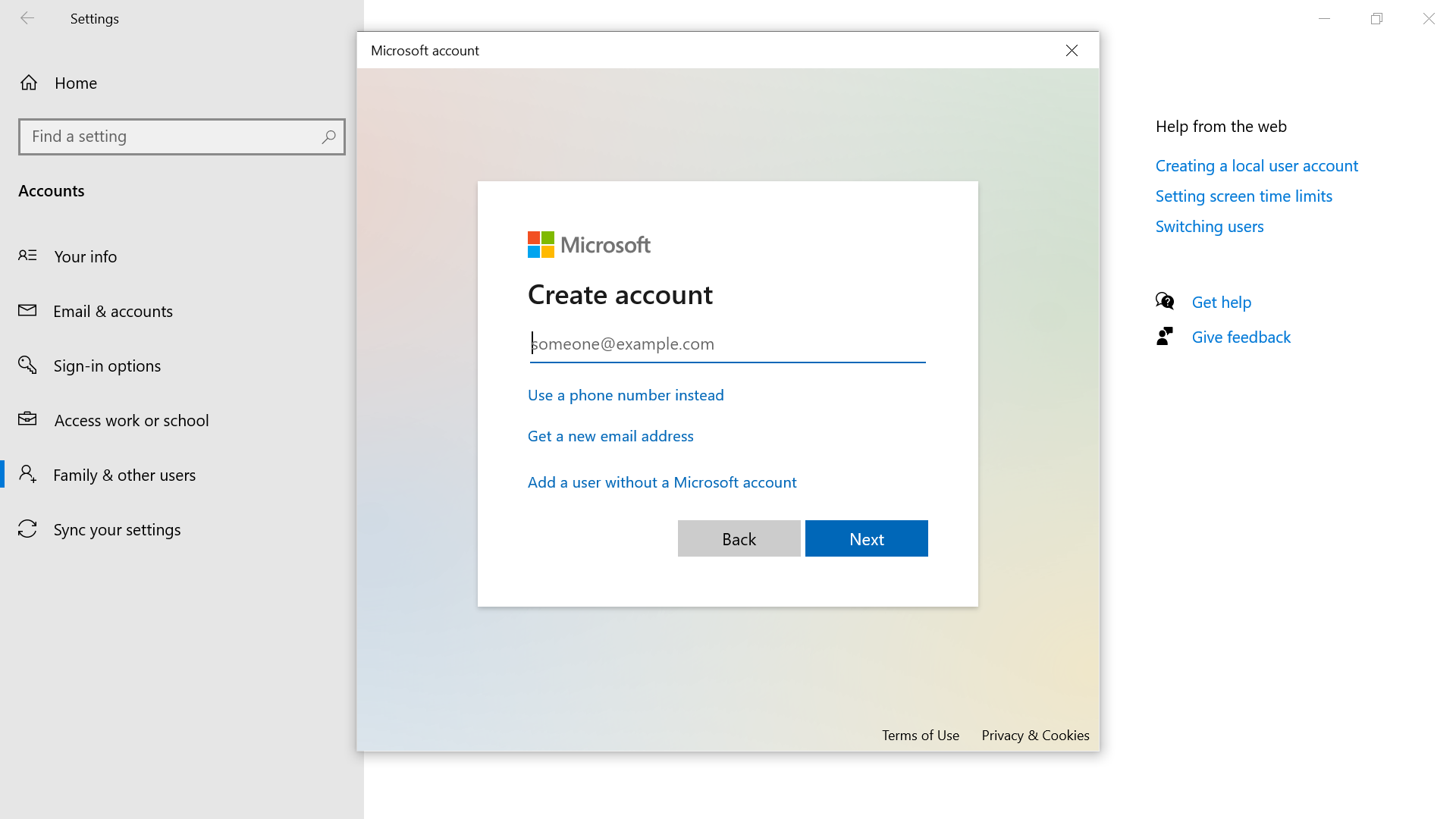Select Family & other users

pyautogui.click(x=182, y=475)
